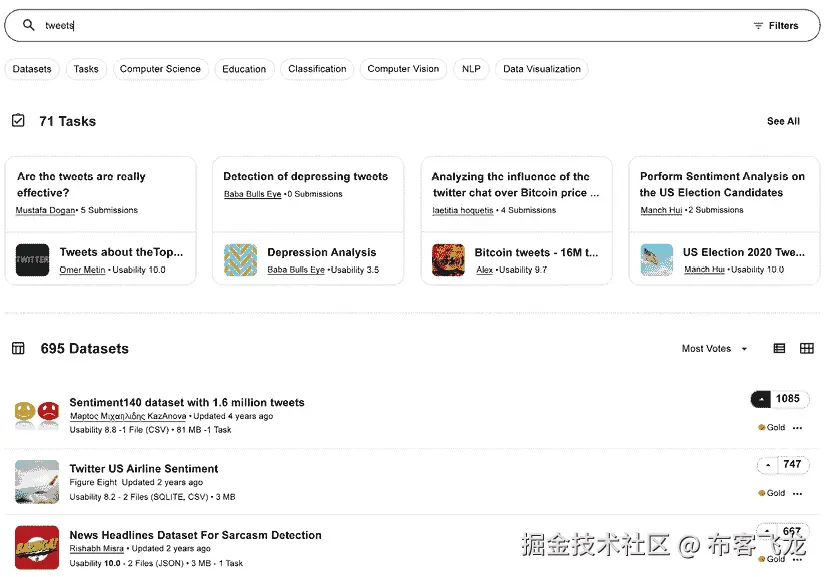
Task: Click the 747 vote count
Action: (x=792, y=464)
